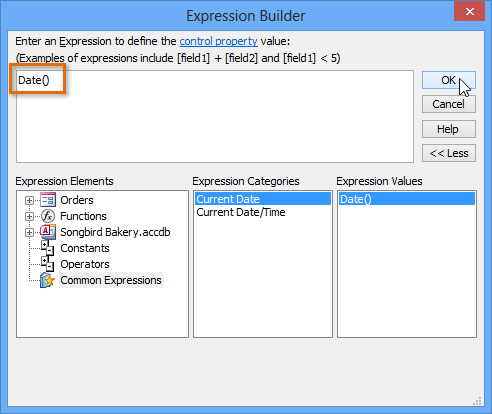The image size is (492, 414).
Task: Expand the Orders tree node
Action: pos(29,200)
